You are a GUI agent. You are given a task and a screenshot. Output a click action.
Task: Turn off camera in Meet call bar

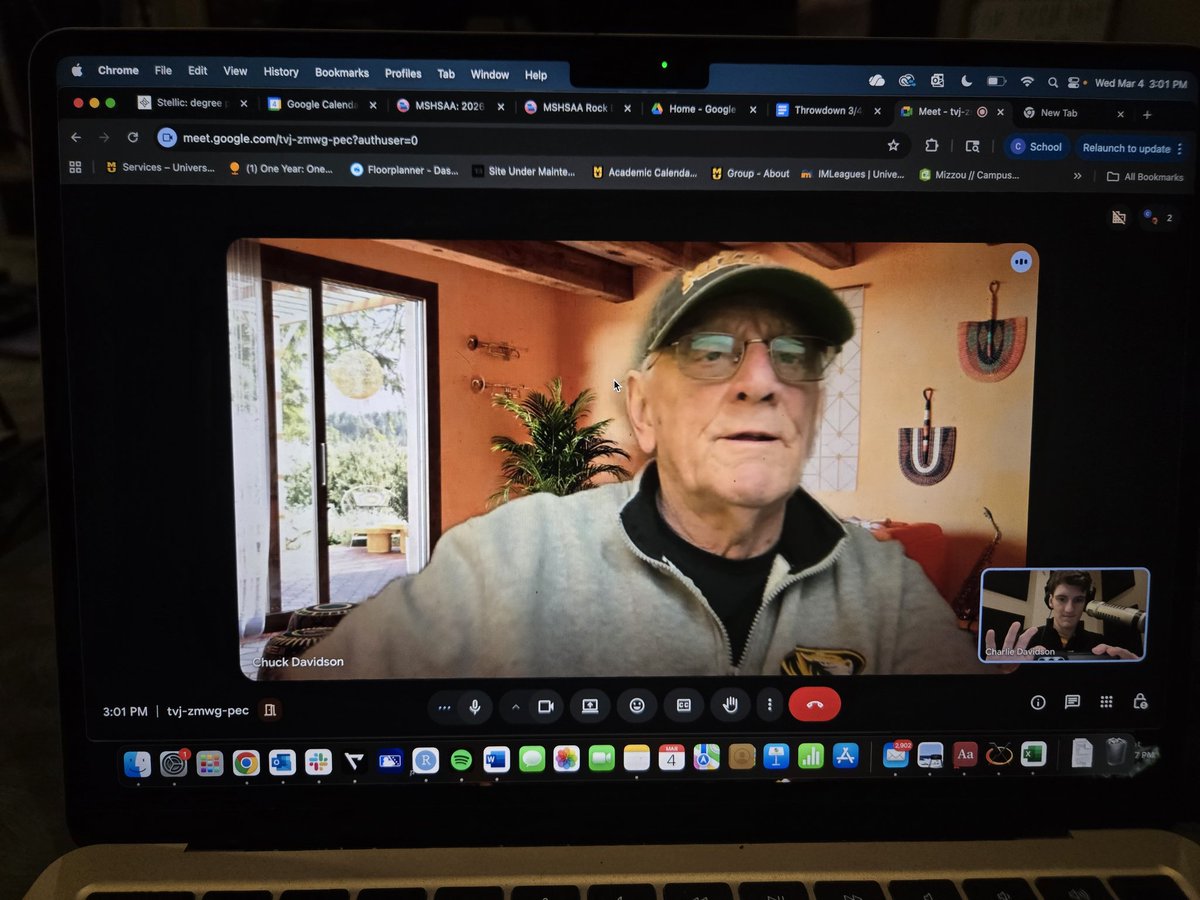[x=545, y=706]
